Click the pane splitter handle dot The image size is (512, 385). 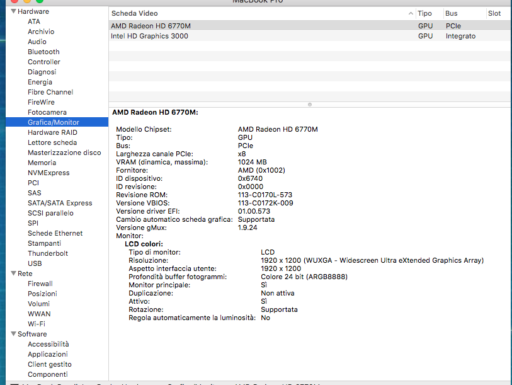coord(310,104)
